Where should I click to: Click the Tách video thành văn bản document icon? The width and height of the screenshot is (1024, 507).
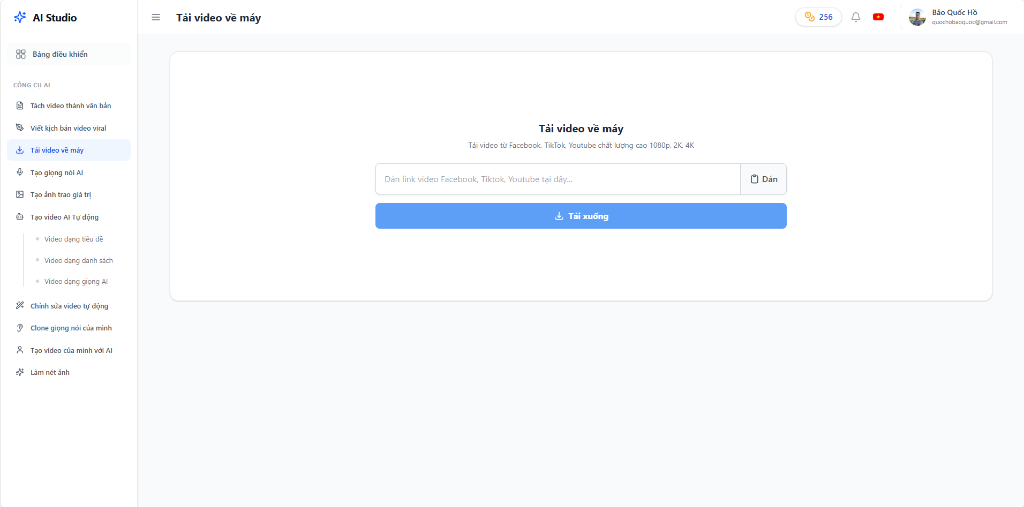point(20,105)
